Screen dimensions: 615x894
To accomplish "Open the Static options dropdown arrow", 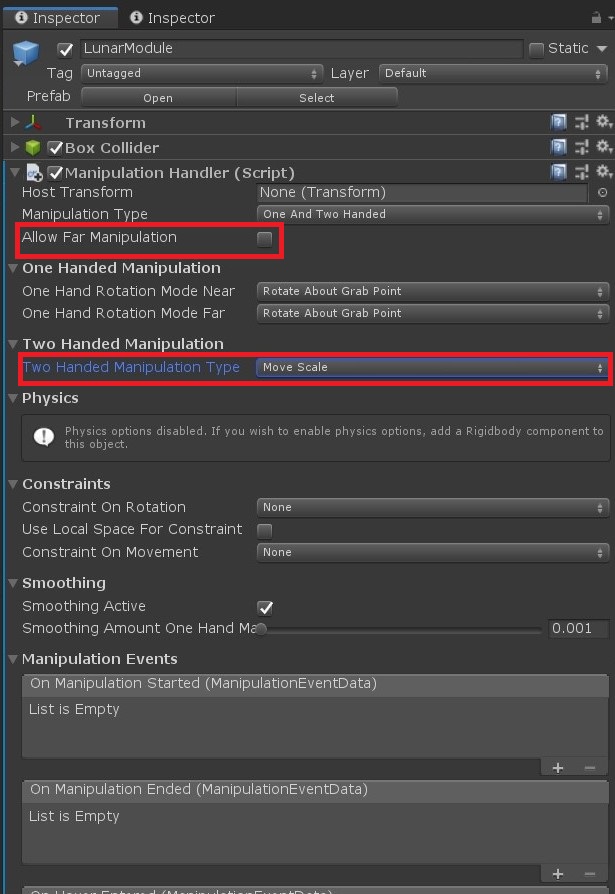I will tap(602, 49).
